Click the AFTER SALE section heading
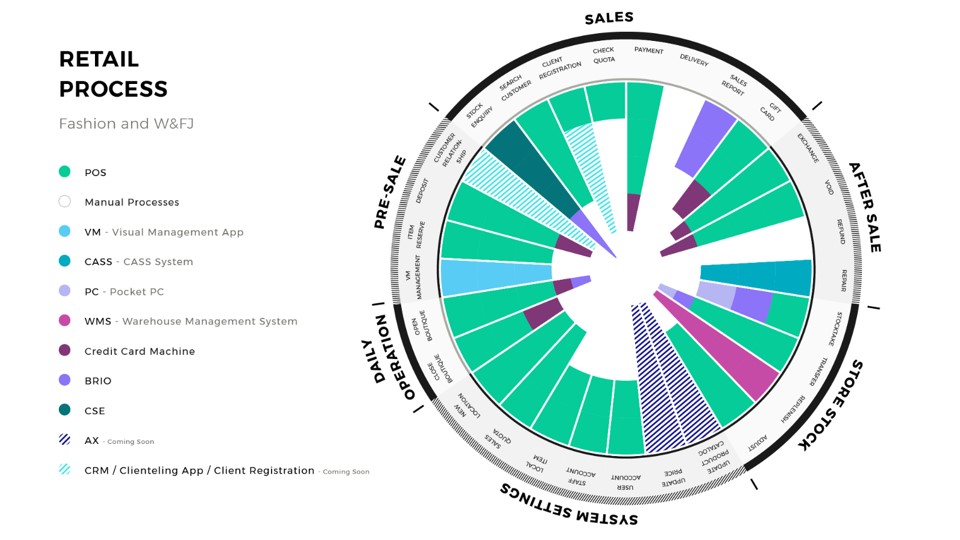Screen dimensions: 960x540 864,206
